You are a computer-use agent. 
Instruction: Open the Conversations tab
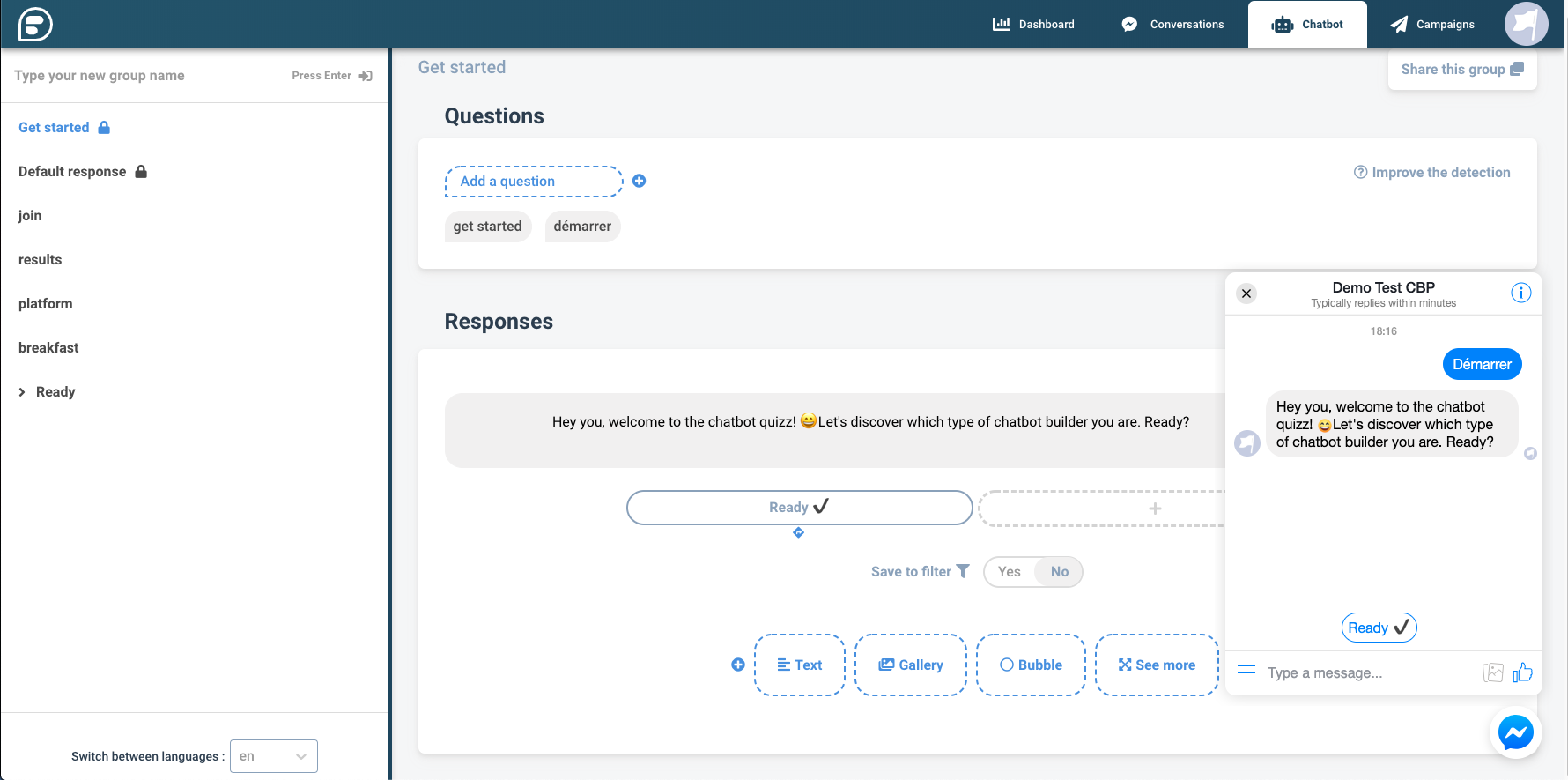pyautogui.click(x=1172, y=24)
